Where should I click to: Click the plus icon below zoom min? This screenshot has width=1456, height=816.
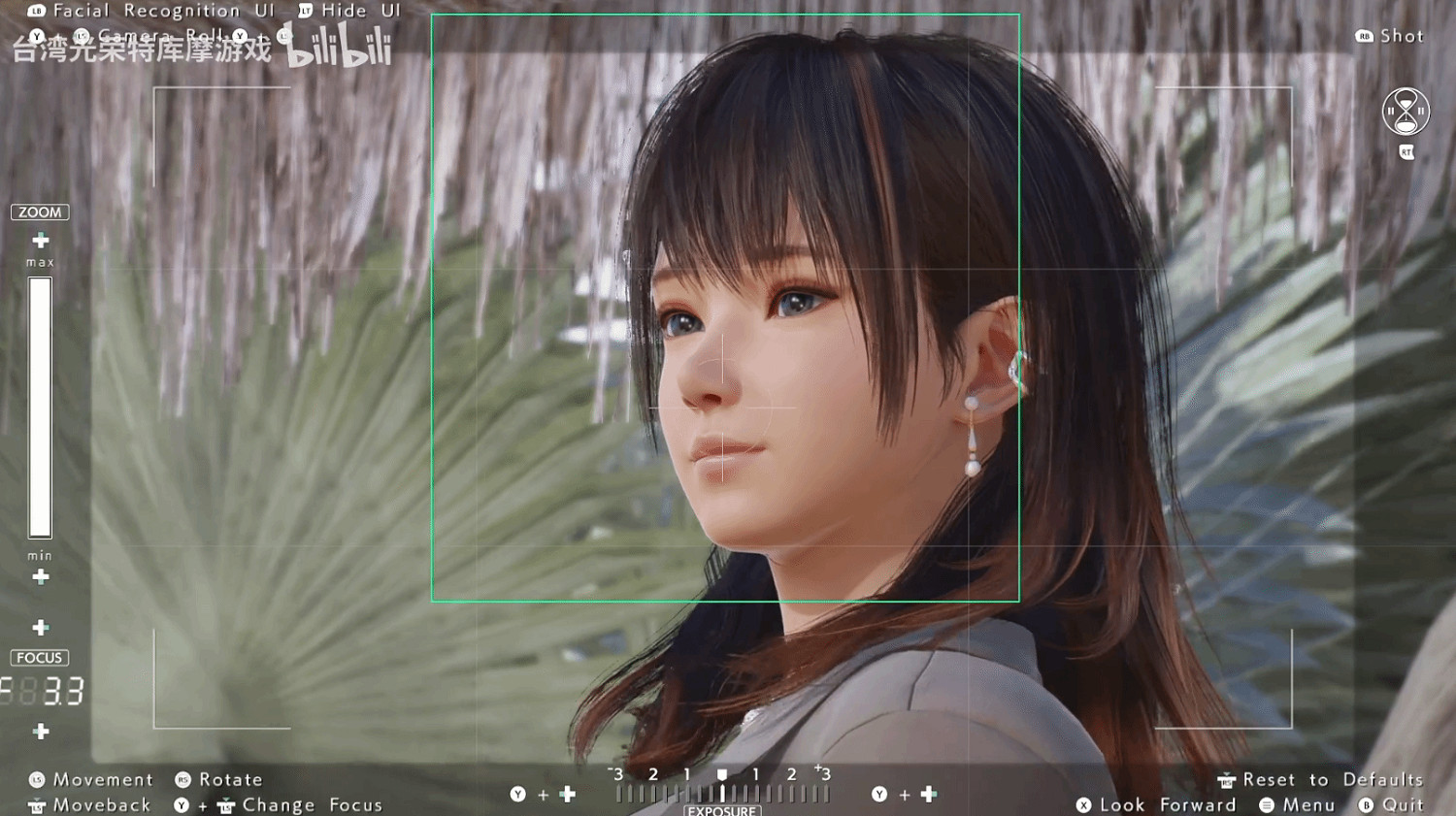(x=41, y=577)
